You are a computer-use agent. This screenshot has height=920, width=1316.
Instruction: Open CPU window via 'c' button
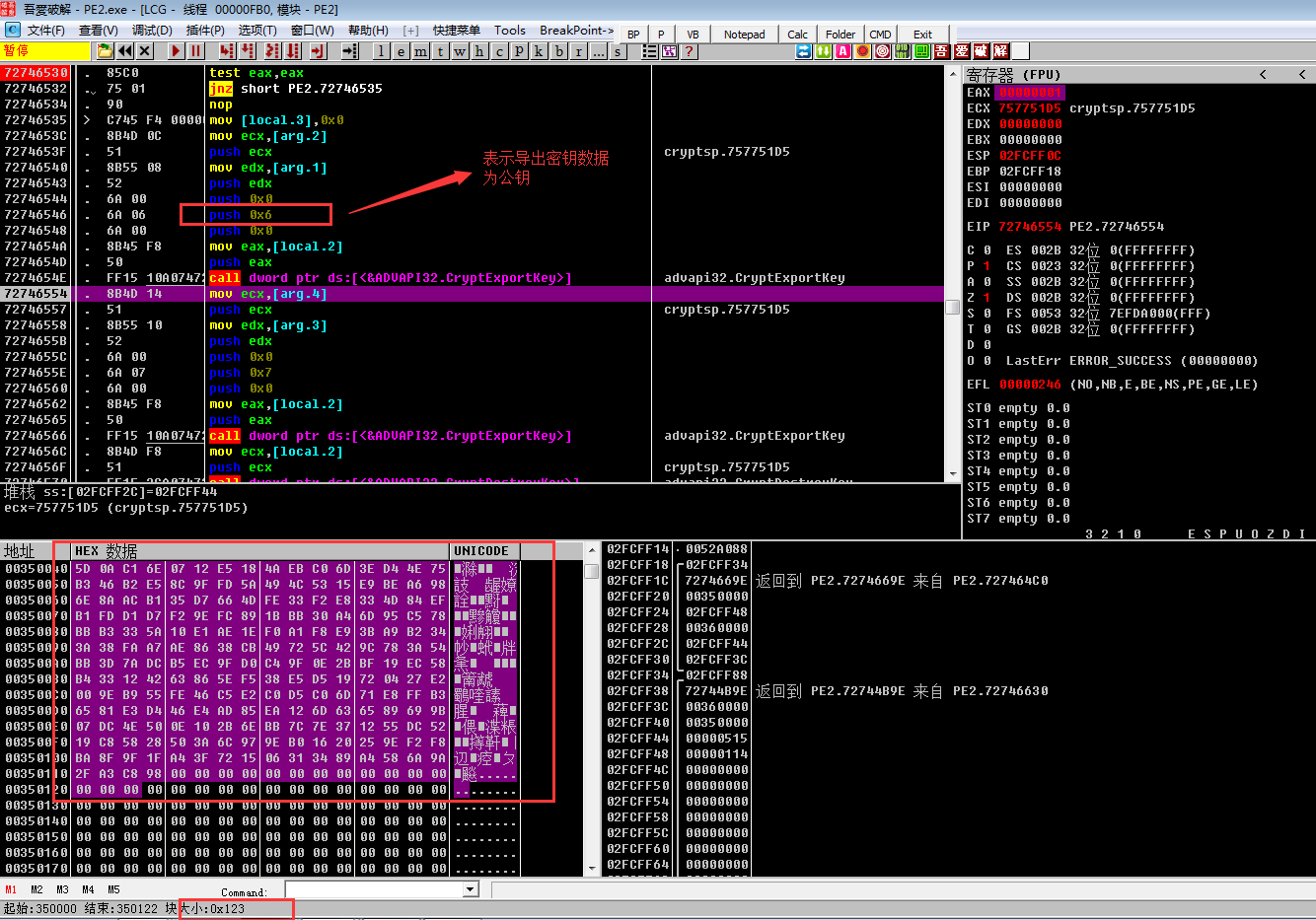pos(499,51)
